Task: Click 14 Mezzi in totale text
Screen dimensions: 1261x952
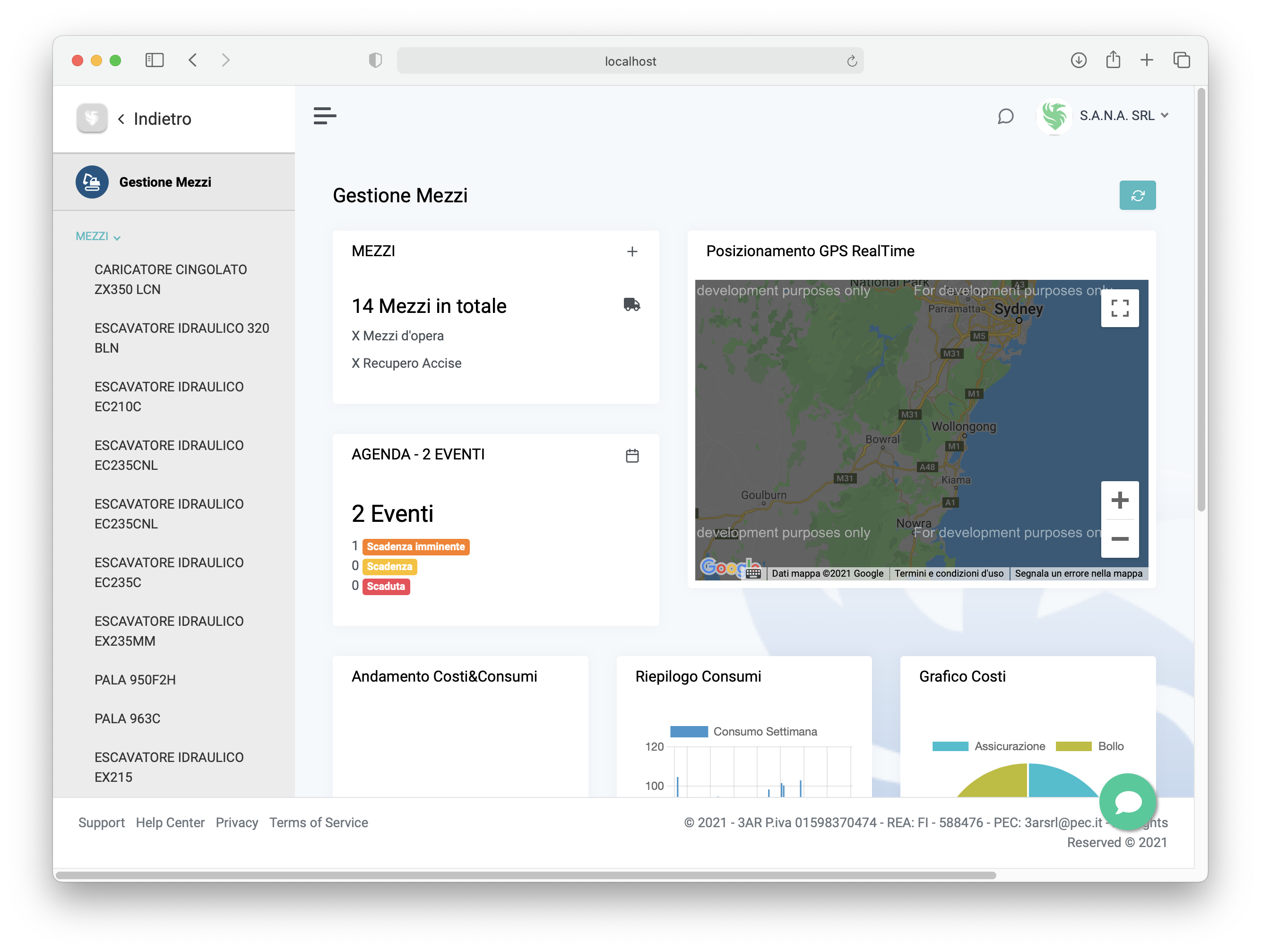Action: coord(429,306)
